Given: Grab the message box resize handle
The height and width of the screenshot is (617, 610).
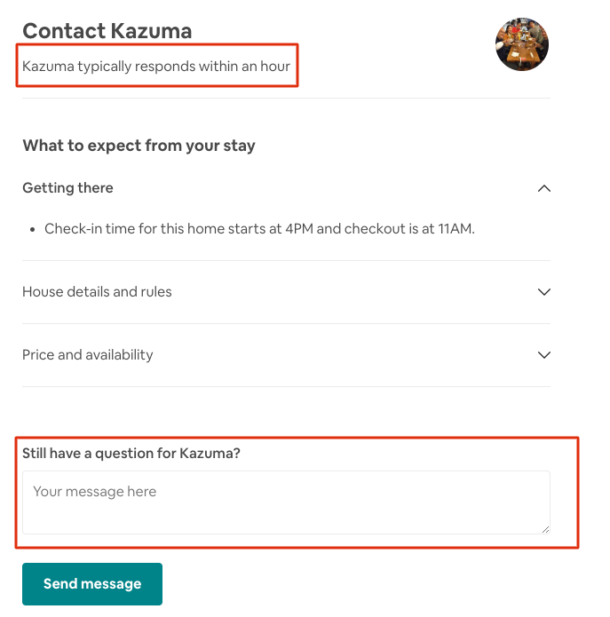Looking at the screenshot, I should coord(545,529).
